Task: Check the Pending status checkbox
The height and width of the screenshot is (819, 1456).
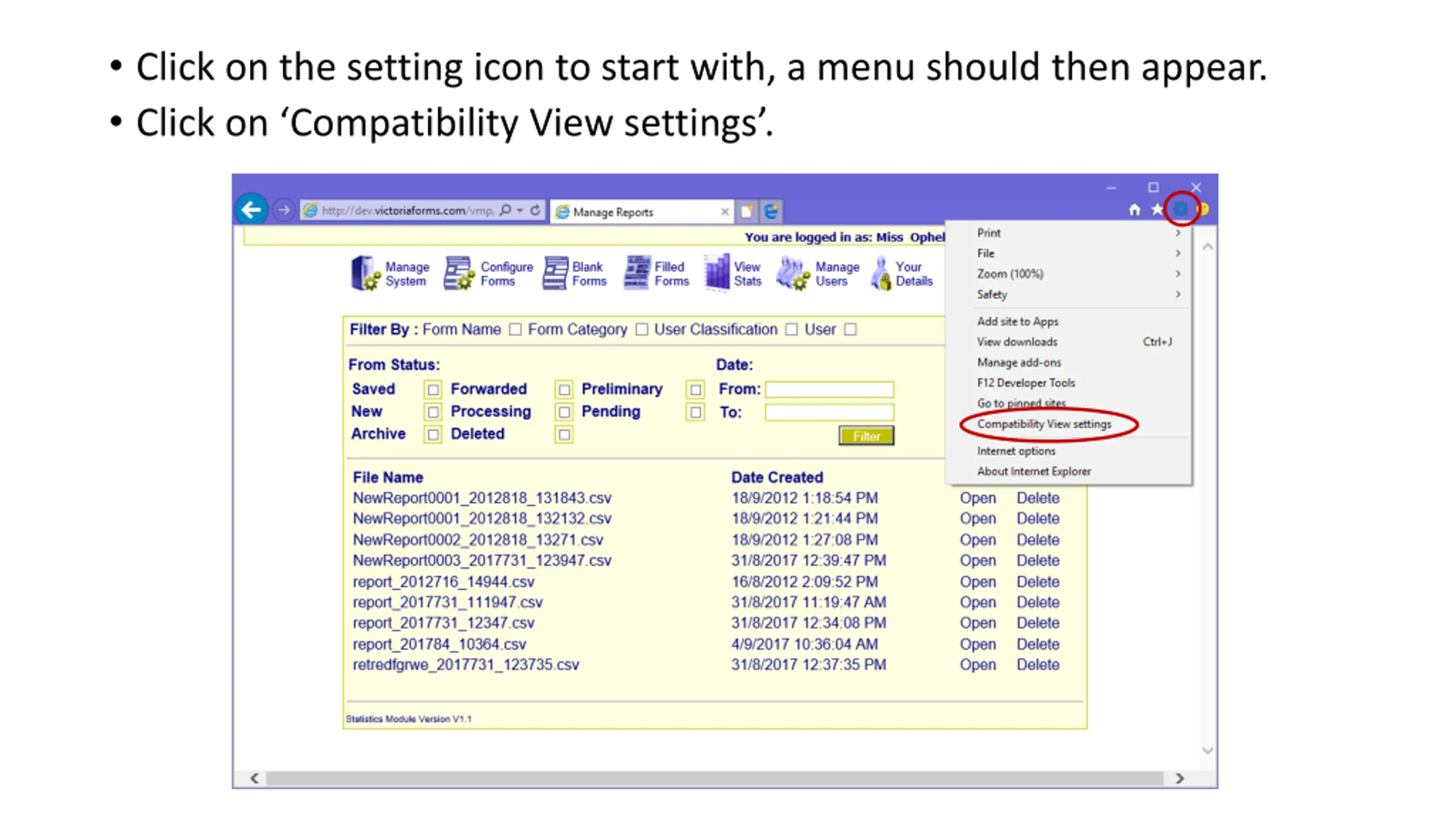Action: (695, 412)
